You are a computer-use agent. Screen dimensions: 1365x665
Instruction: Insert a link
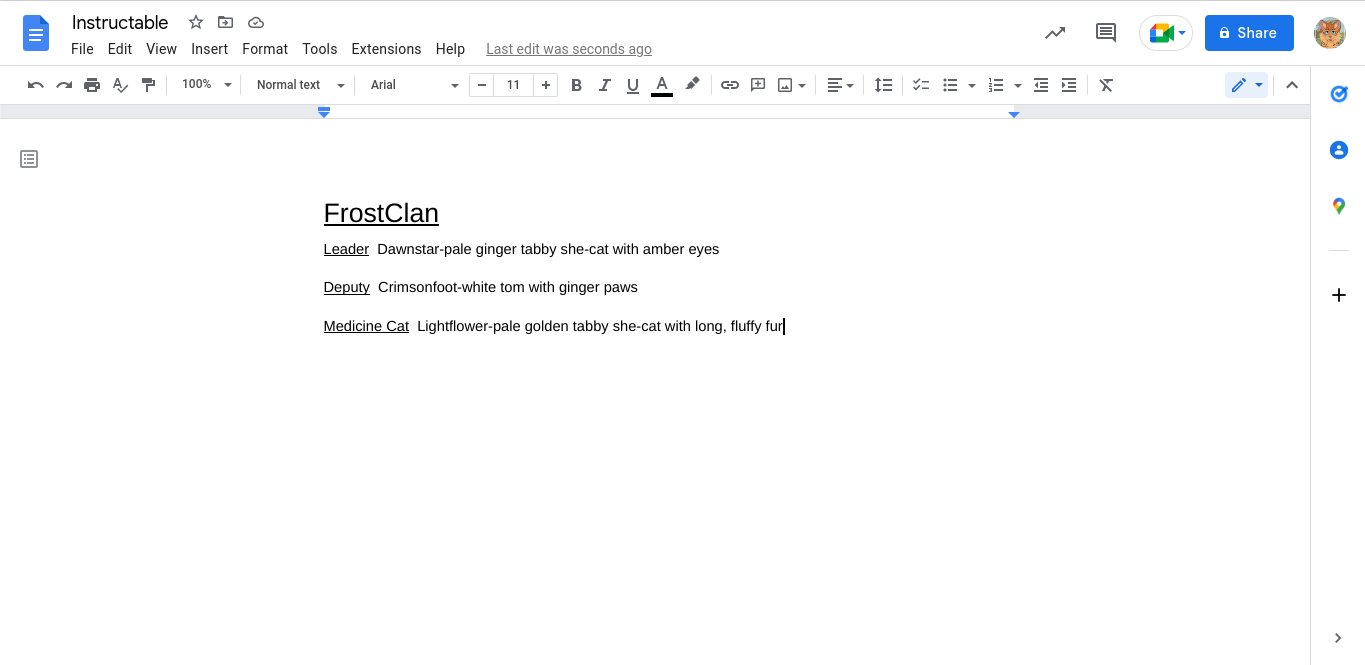click(x=729, y=85)
